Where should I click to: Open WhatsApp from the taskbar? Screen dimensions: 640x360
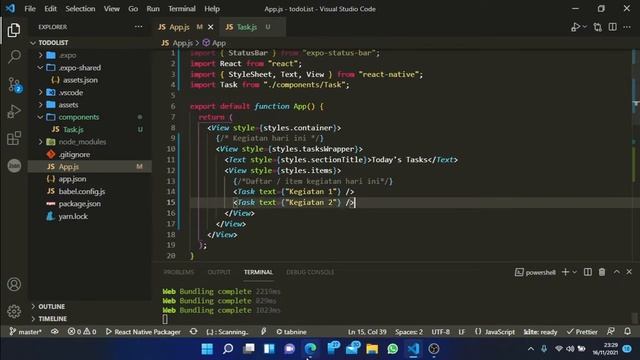pyautogui.click(x=393, y=349)
